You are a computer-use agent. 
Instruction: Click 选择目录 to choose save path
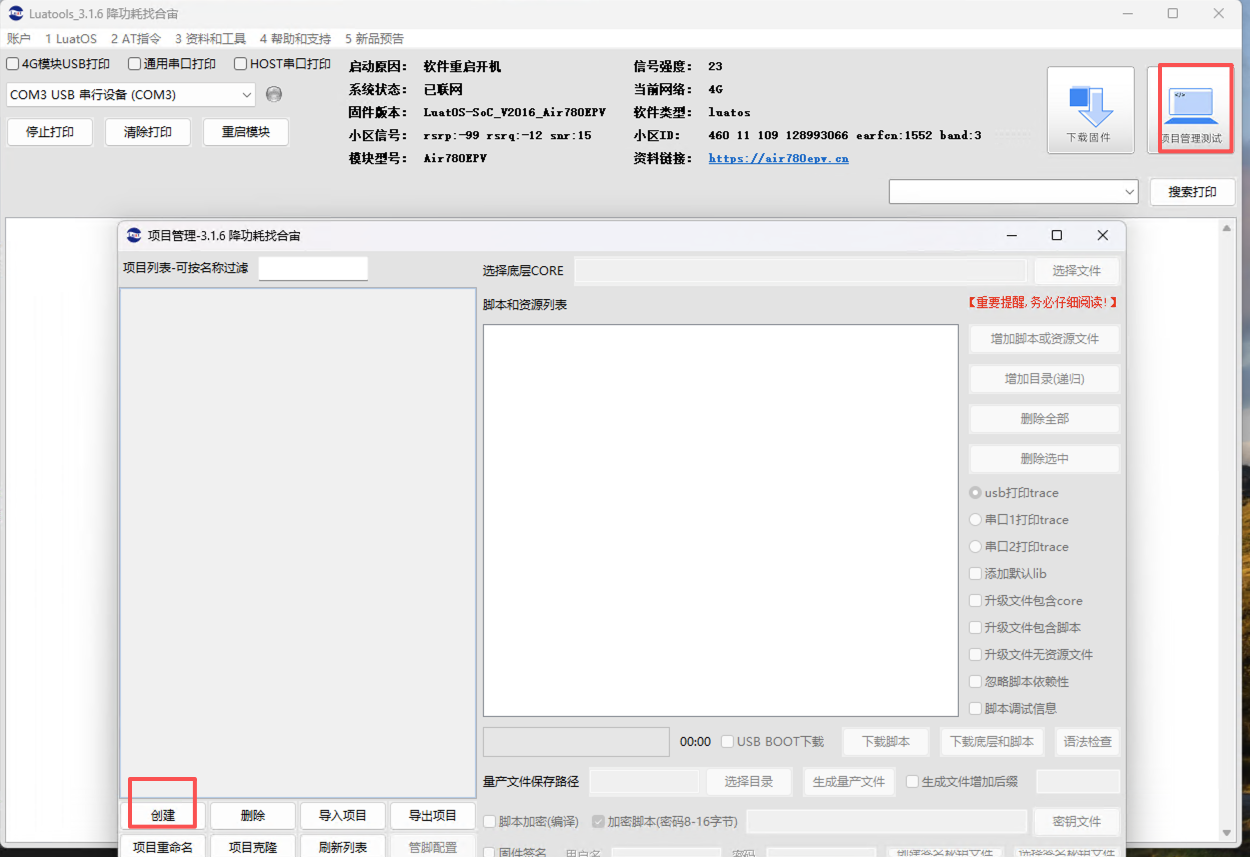tap(748, 782)
